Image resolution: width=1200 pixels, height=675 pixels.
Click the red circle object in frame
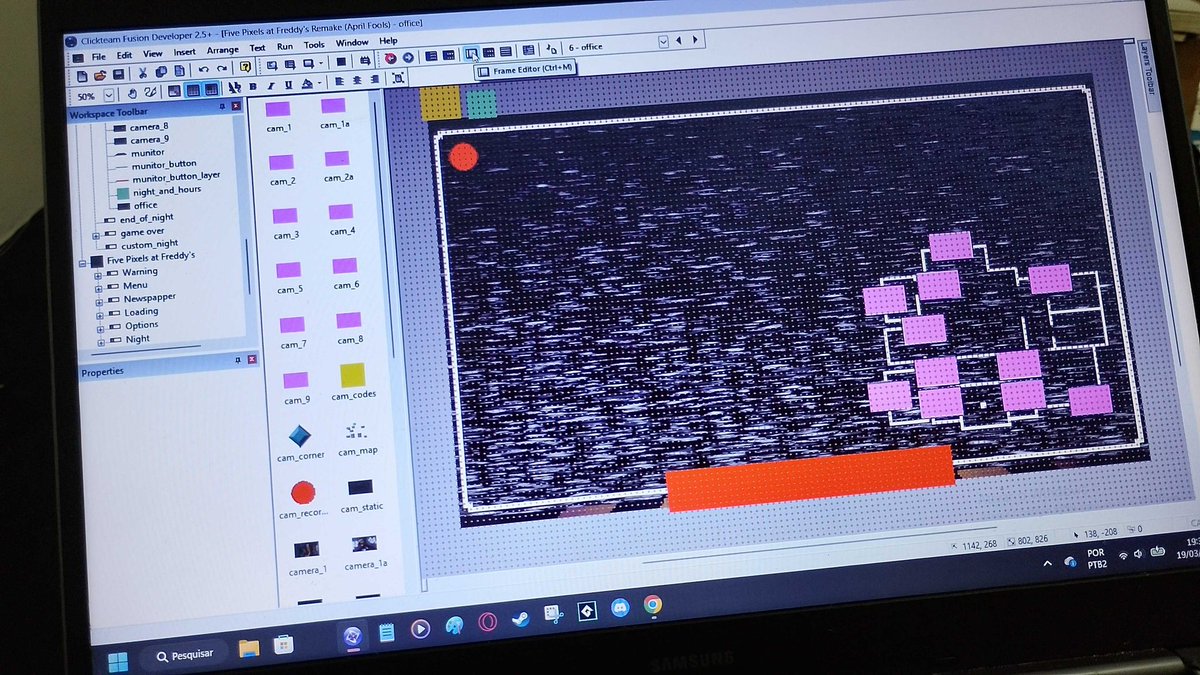(463, 157)
